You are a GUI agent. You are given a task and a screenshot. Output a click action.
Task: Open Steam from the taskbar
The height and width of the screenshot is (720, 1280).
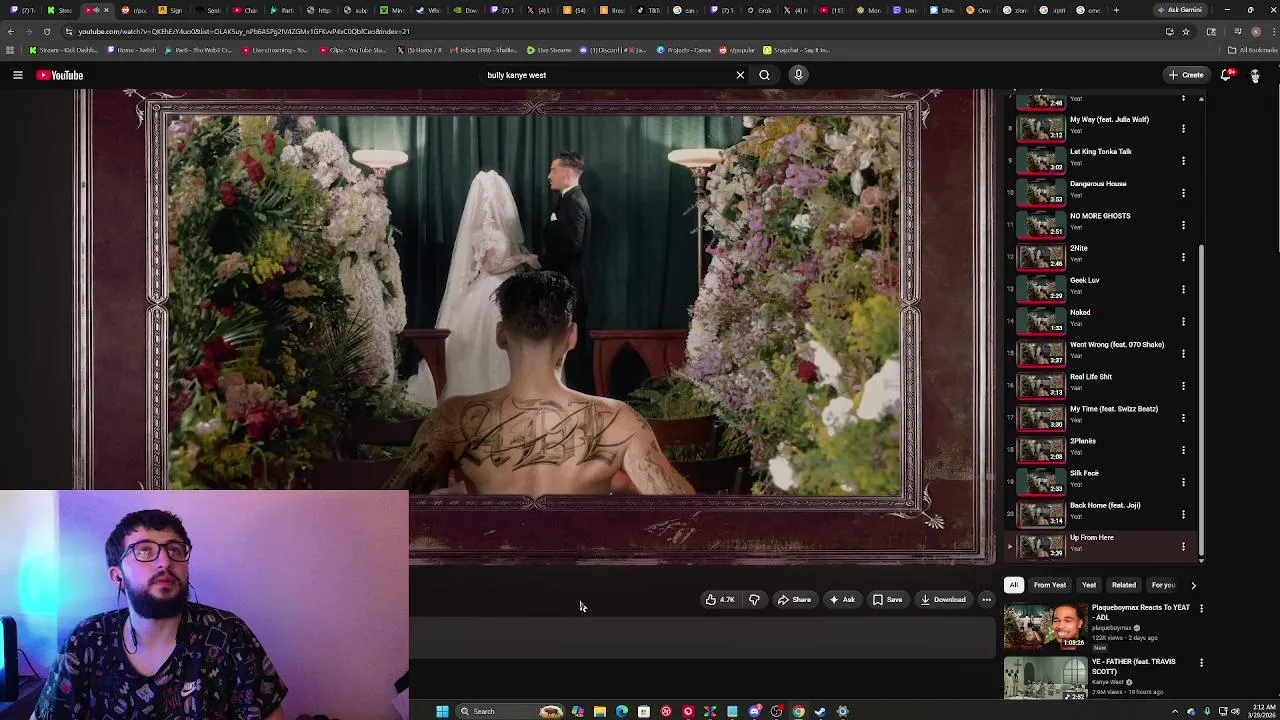click(820, 711)
